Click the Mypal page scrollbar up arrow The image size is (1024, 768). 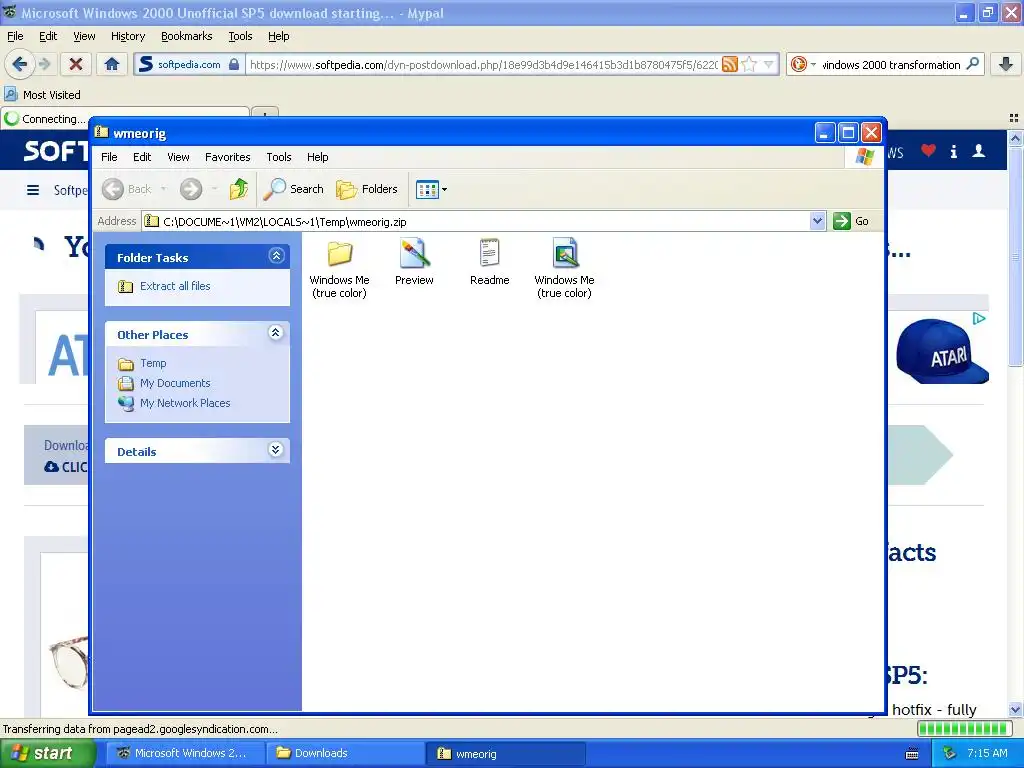(1015, 138)
